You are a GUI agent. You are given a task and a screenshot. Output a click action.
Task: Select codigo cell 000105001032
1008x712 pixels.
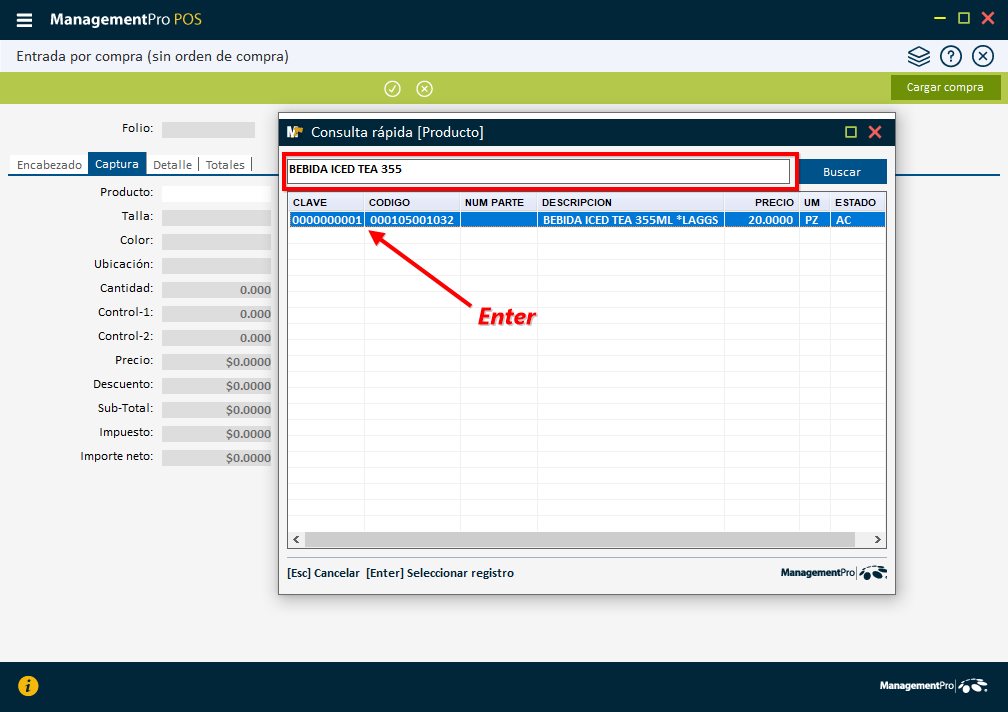pyautogui.click(x=412, y=220)
